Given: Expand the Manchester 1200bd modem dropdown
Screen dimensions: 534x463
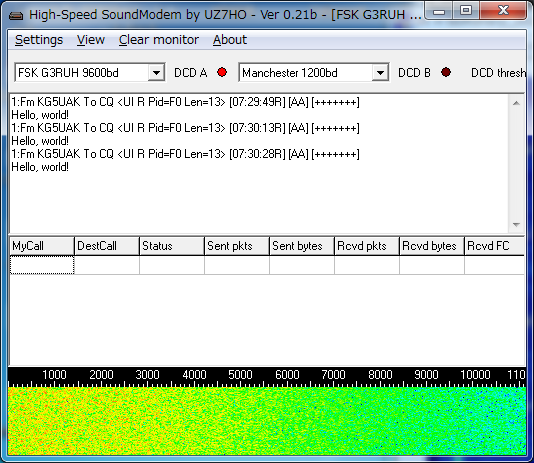Looking at the screenshot, I should 380,73.
